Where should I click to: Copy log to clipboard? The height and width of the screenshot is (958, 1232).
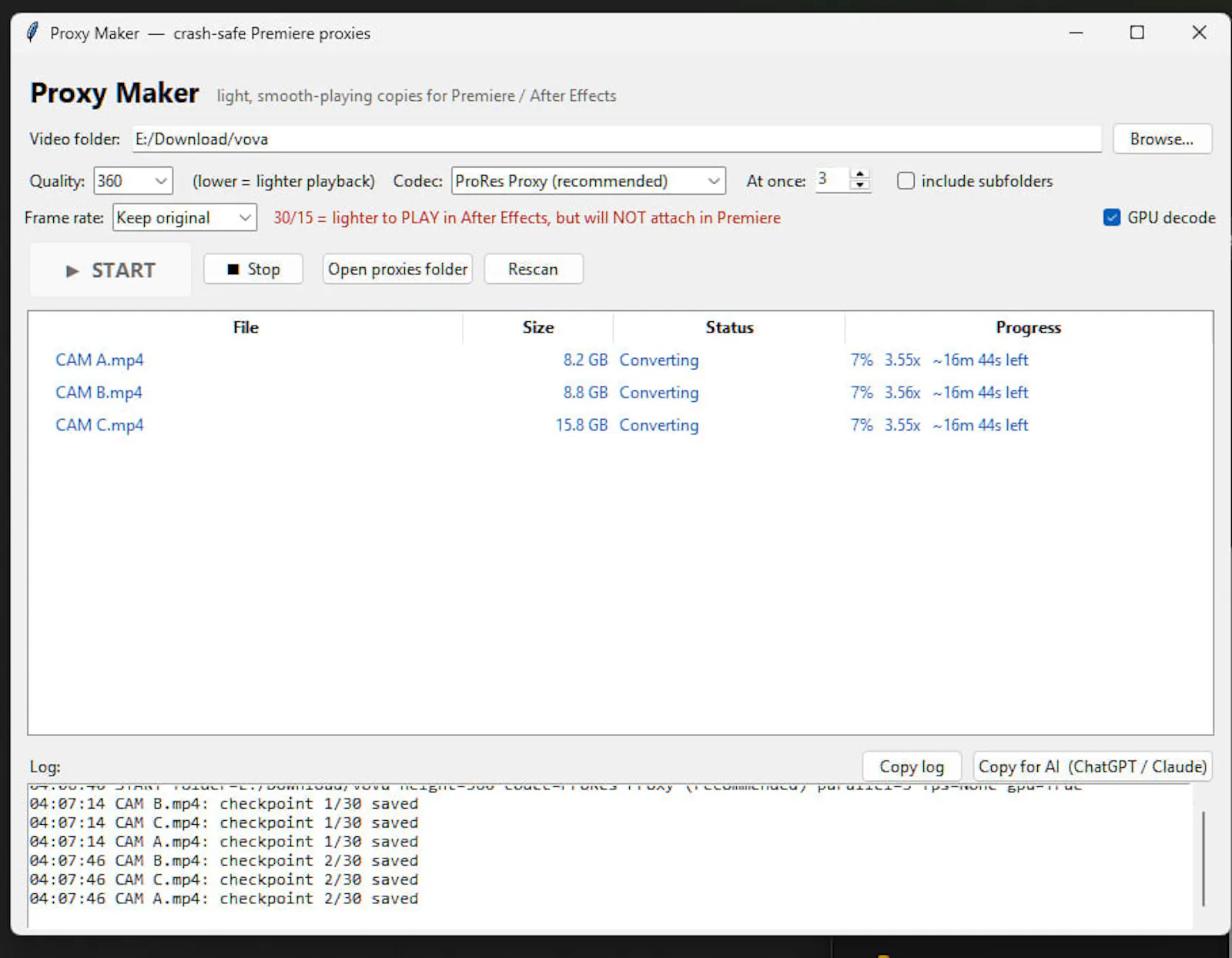912,766
